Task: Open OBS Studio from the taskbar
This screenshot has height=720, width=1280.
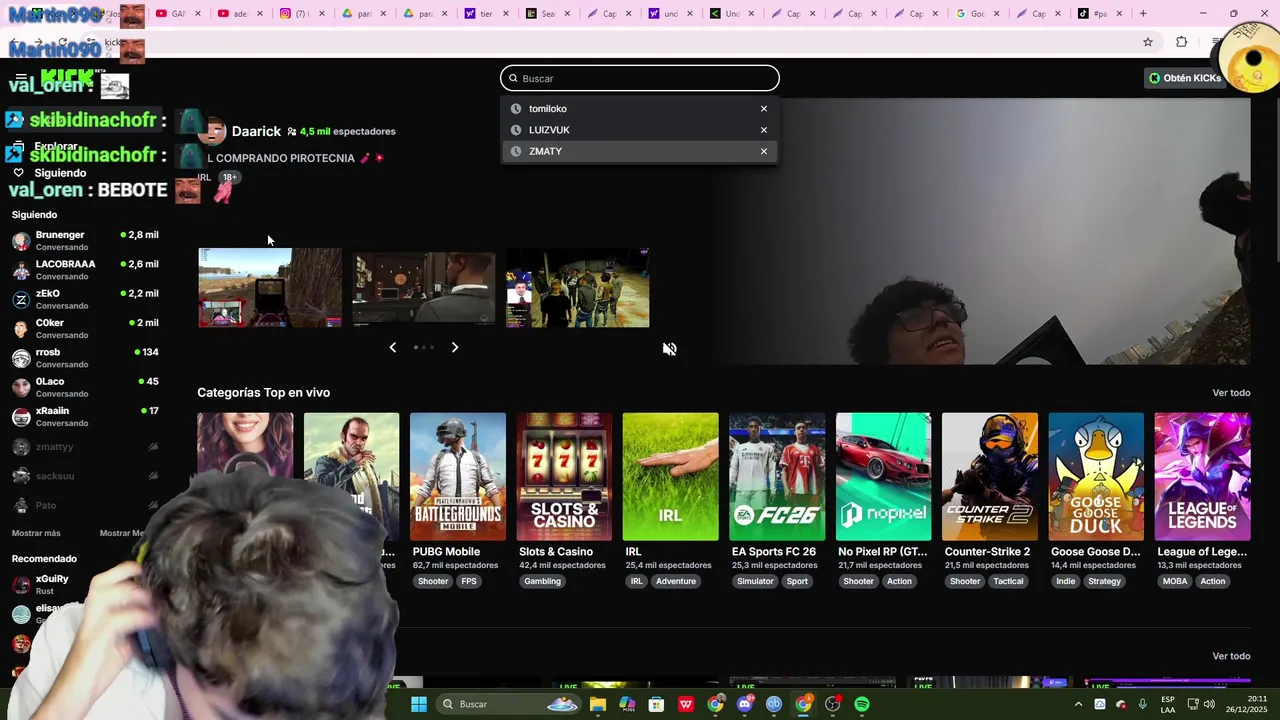Action: pos(832,704)
